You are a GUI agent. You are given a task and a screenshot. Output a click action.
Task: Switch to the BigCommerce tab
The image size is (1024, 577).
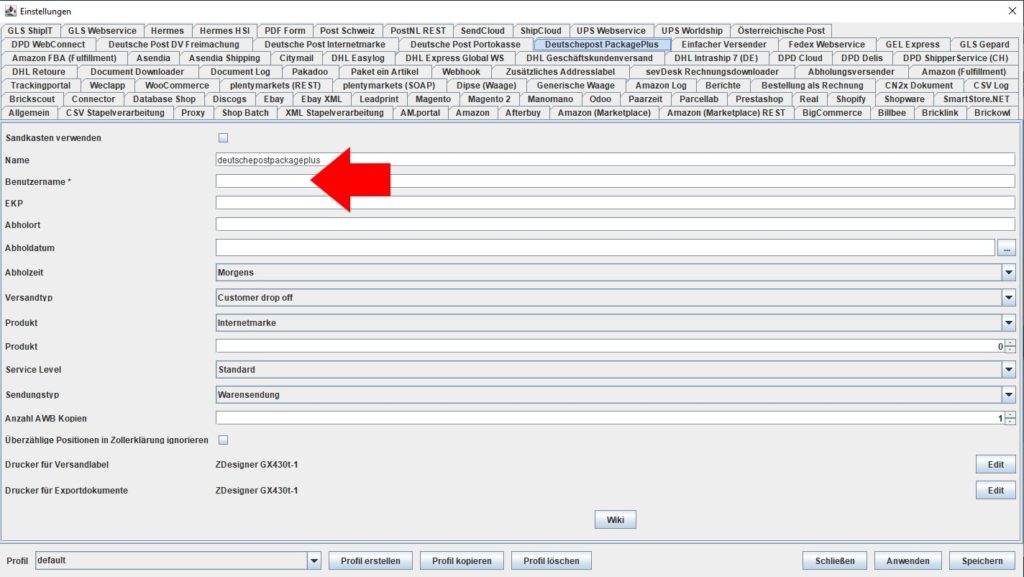click(832, 113)
